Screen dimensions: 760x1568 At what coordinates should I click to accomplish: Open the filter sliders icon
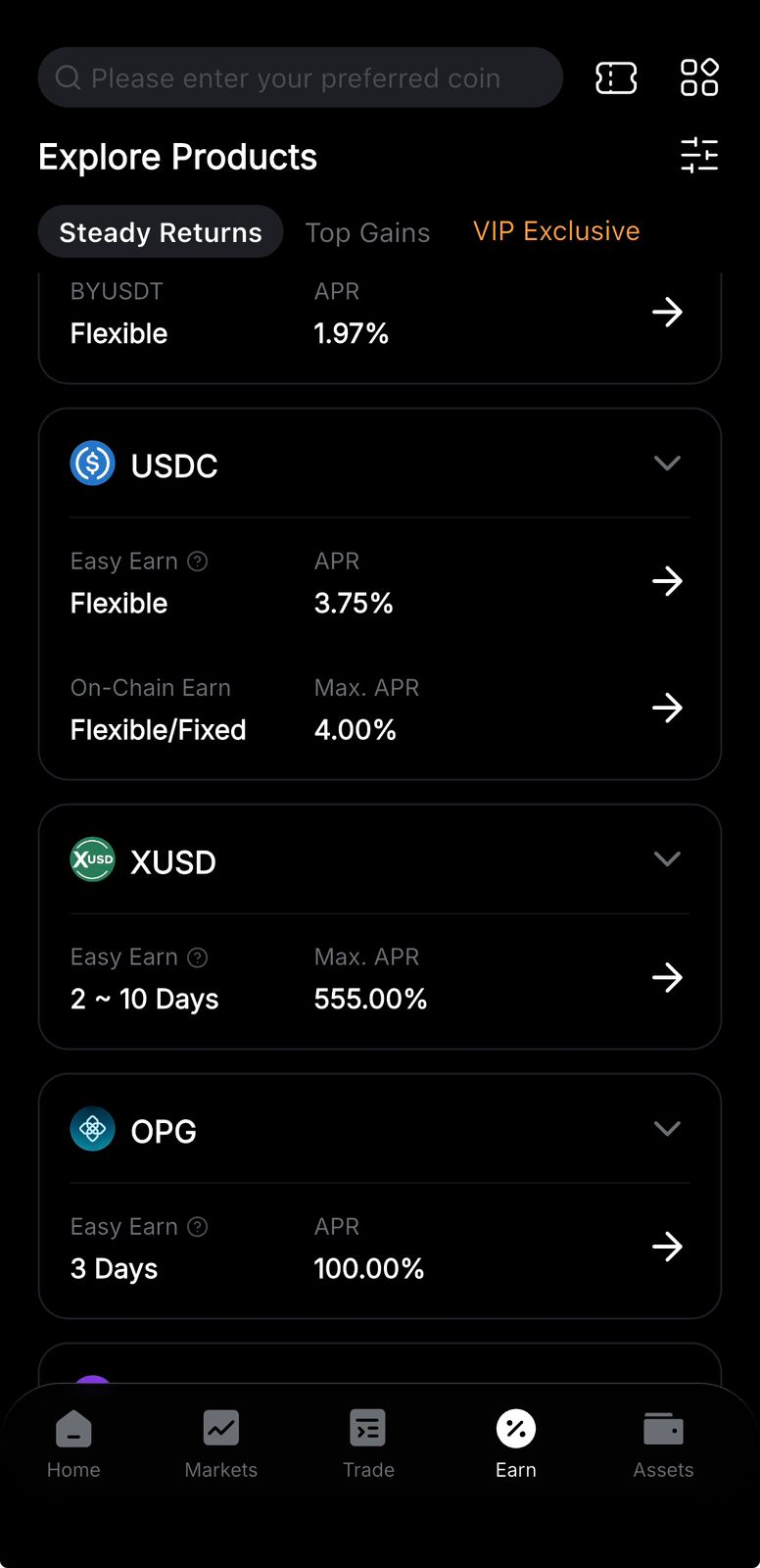click(x=699, y=156)
